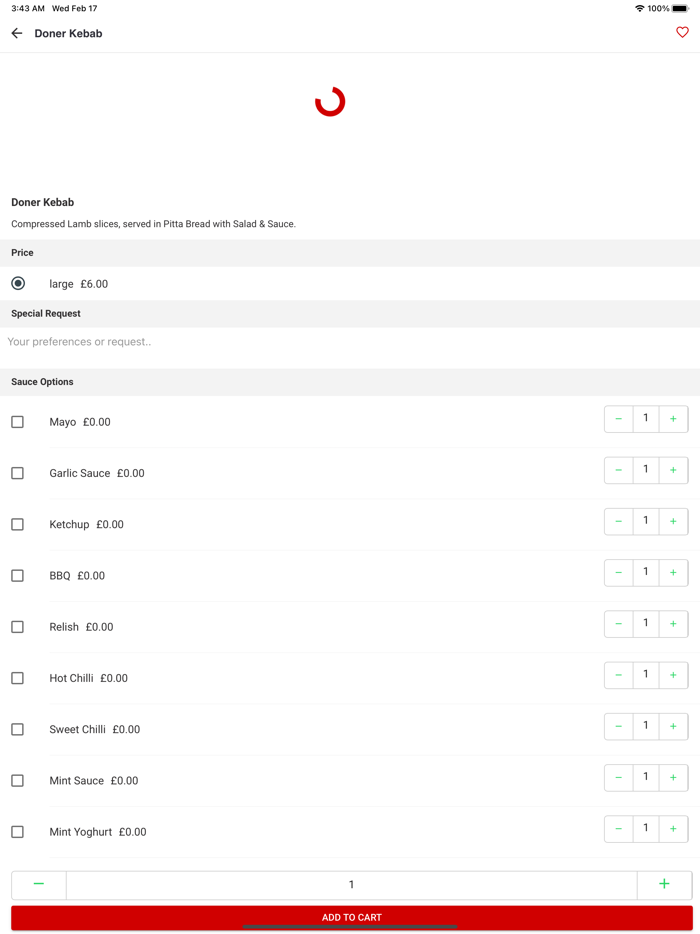Enable the Sweet Chilli sauce checkbox

[x=18, y=729]
